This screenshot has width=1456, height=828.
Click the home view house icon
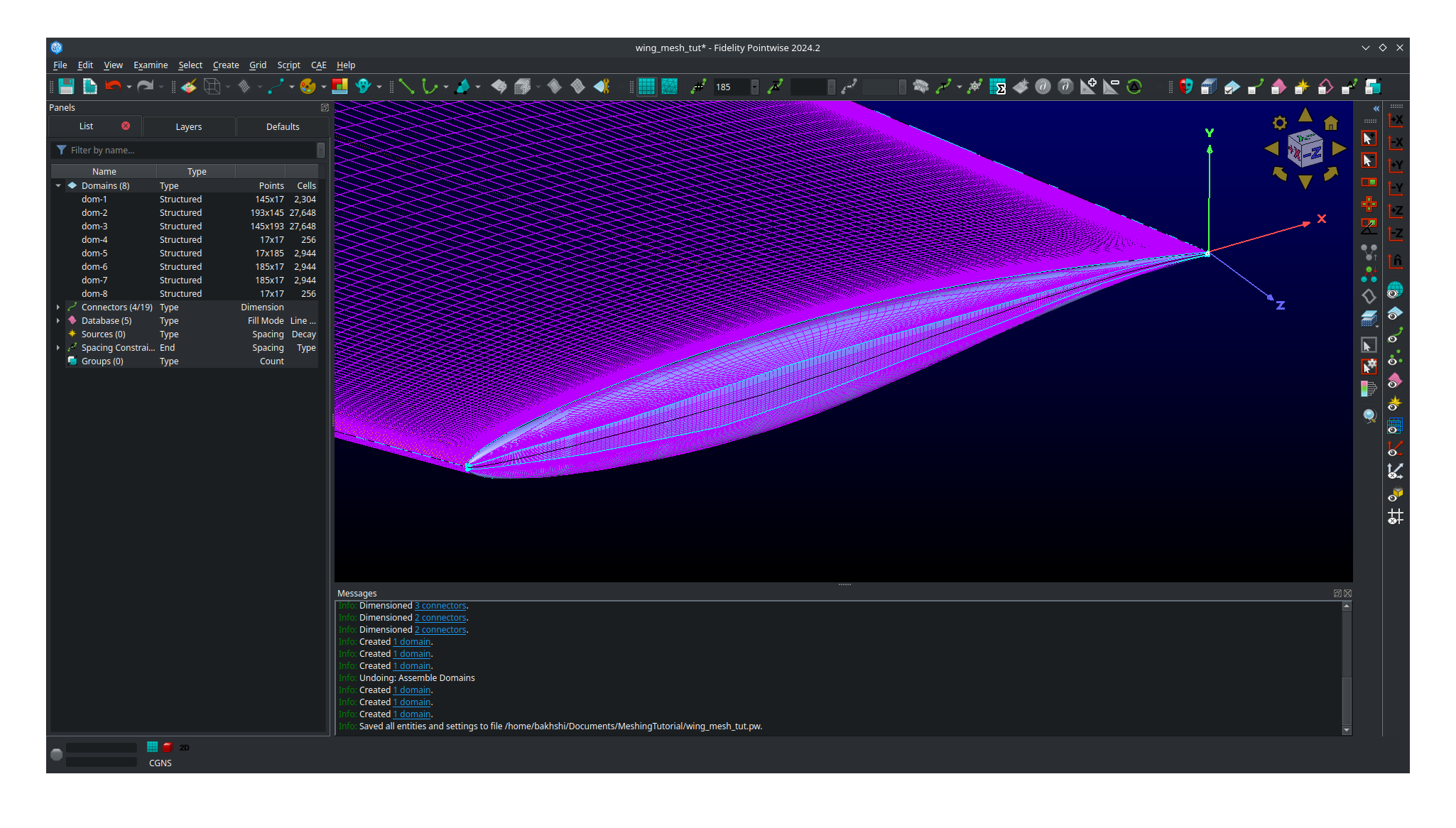[1330, 123]
